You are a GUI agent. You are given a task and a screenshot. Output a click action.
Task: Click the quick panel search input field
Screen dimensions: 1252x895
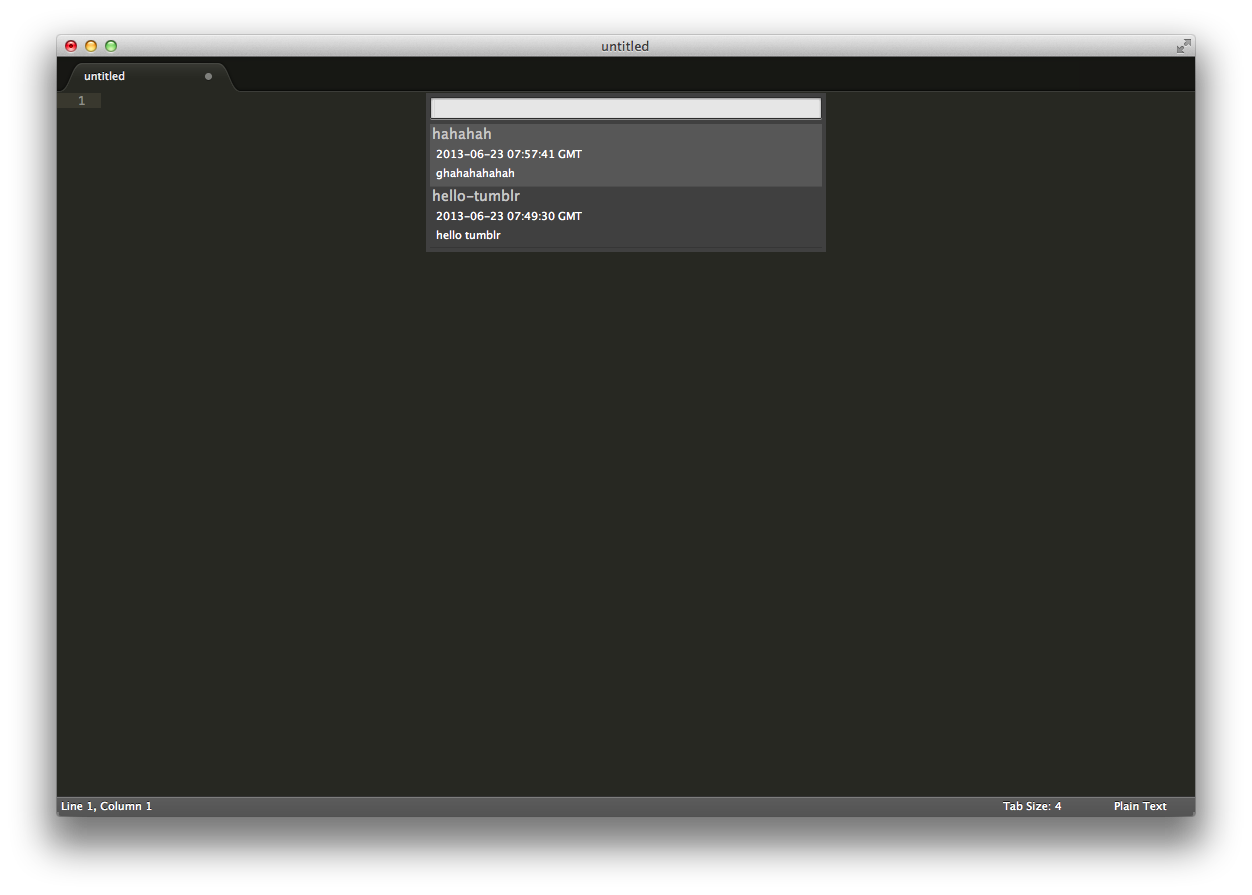(625, 108)
